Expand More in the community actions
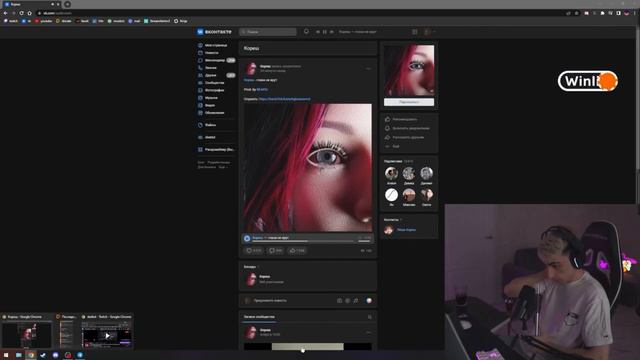 pyautogui.click(x=392, y=146)
